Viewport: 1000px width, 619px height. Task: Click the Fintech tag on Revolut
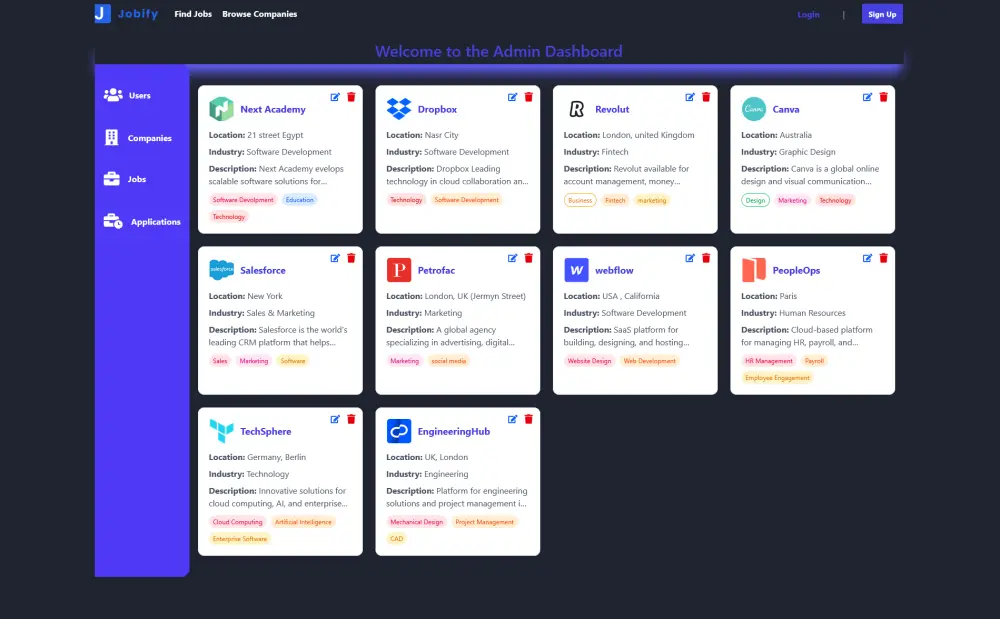coord(615,200)
